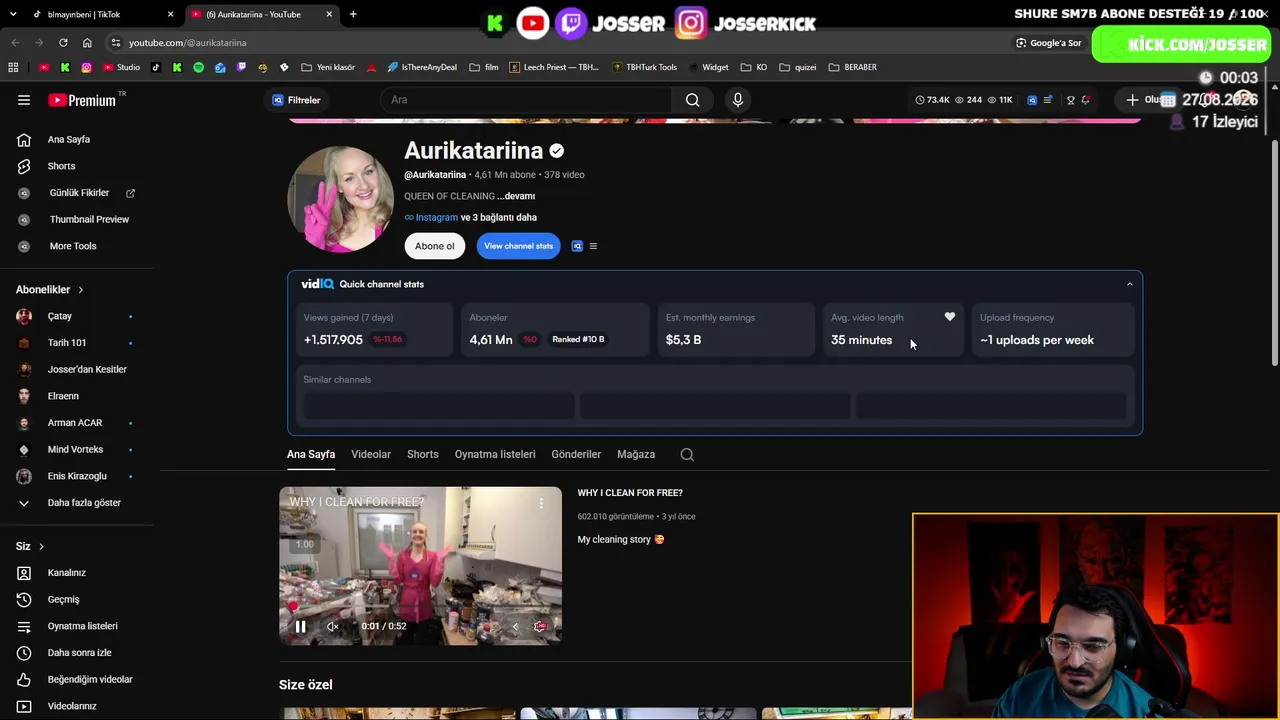Open the Günlük Fikirler sidebar link
1280x720 pixels.
point(79,193)
